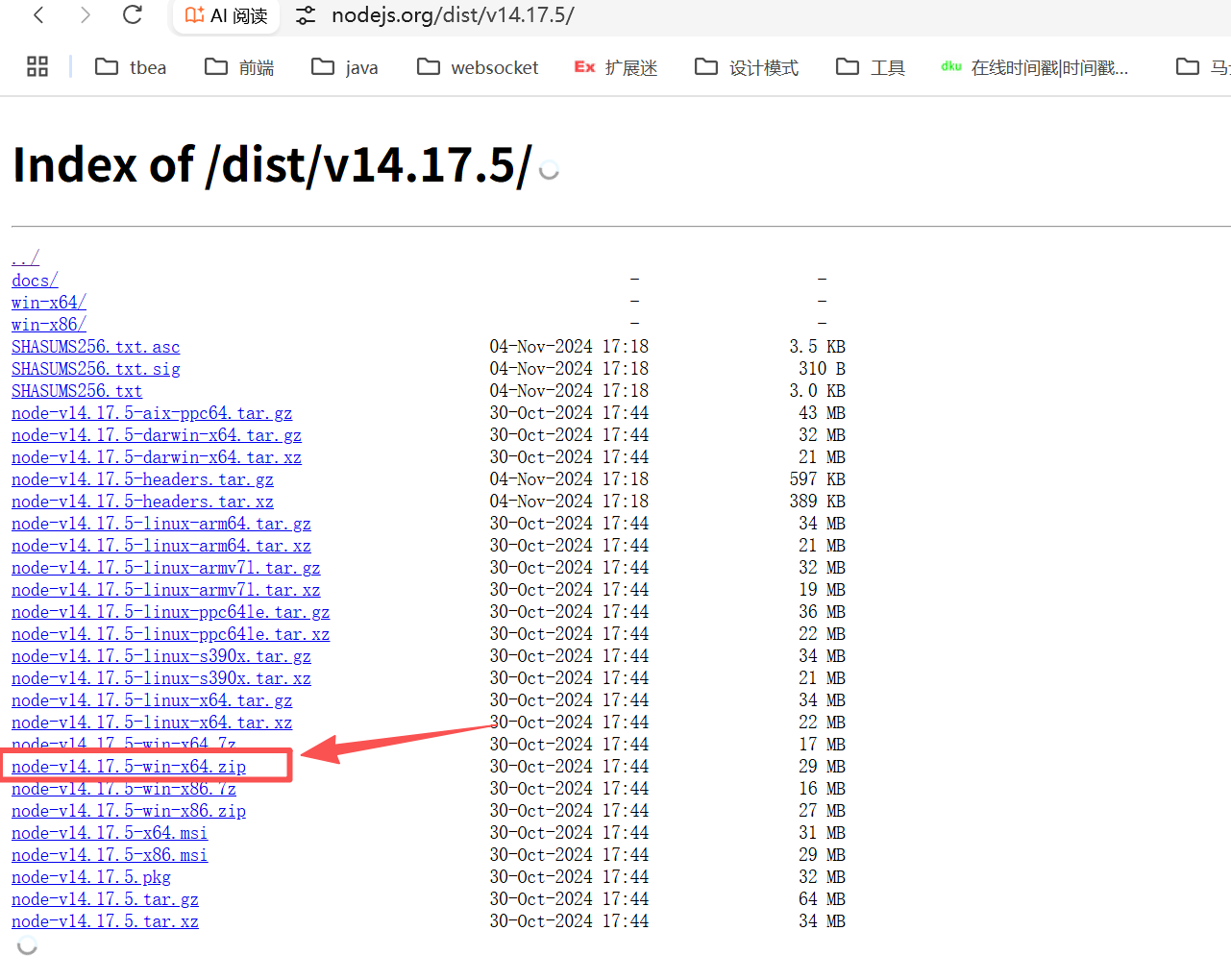Select the '64 MB' size of node-v14.17.5.tar.gz
This screenshot has width=1231, height=980.
(x=823, y=898)
